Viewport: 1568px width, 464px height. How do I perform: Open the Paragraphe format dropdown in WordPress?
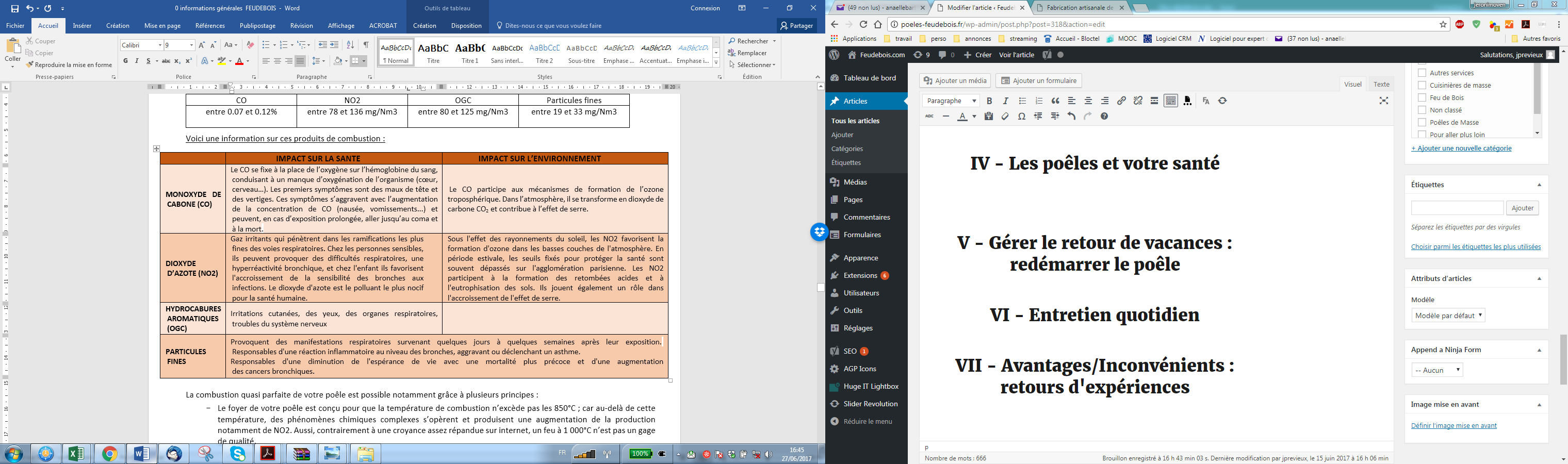point(951,101)
